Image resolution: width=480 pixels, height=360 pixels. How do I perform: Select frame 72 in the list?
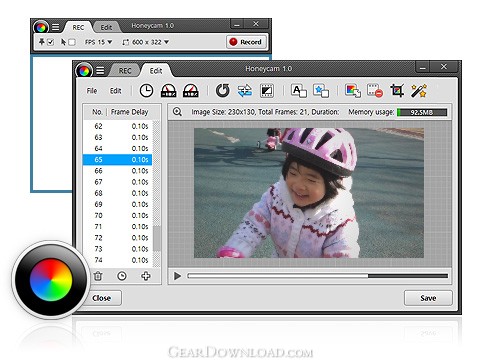(118, 238)
